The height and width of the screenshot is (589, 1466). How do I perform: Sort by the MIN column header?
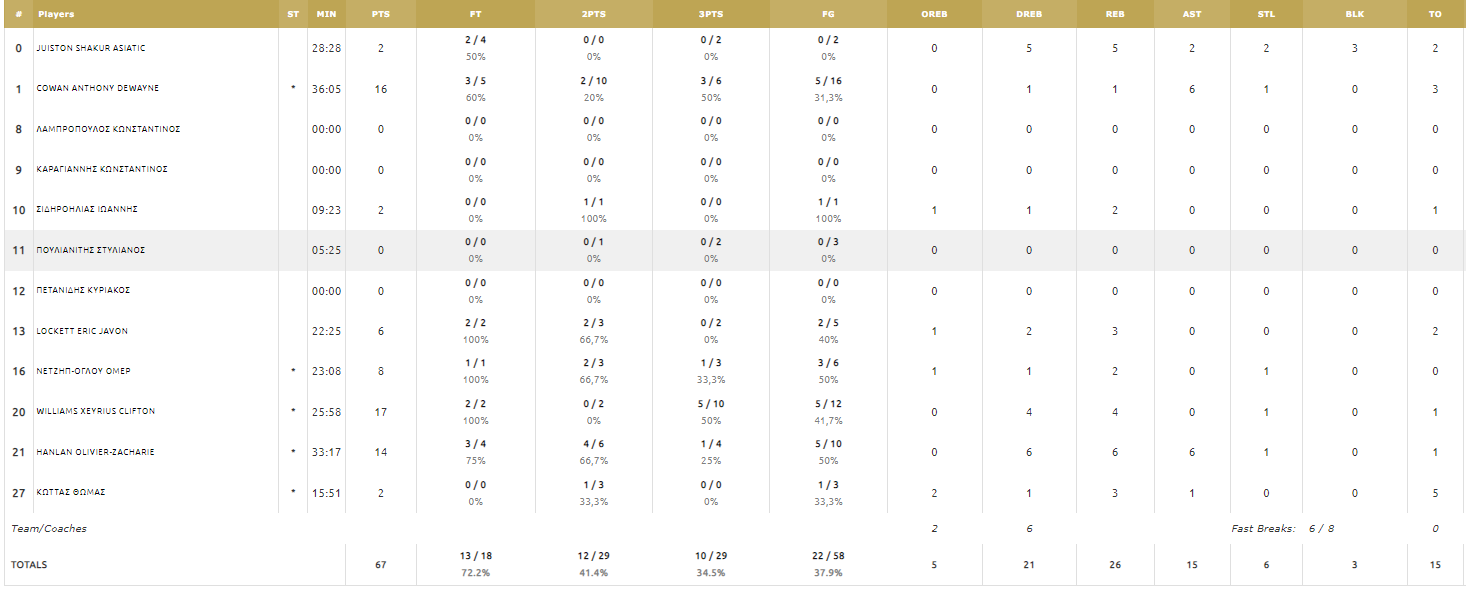(326, 14)
